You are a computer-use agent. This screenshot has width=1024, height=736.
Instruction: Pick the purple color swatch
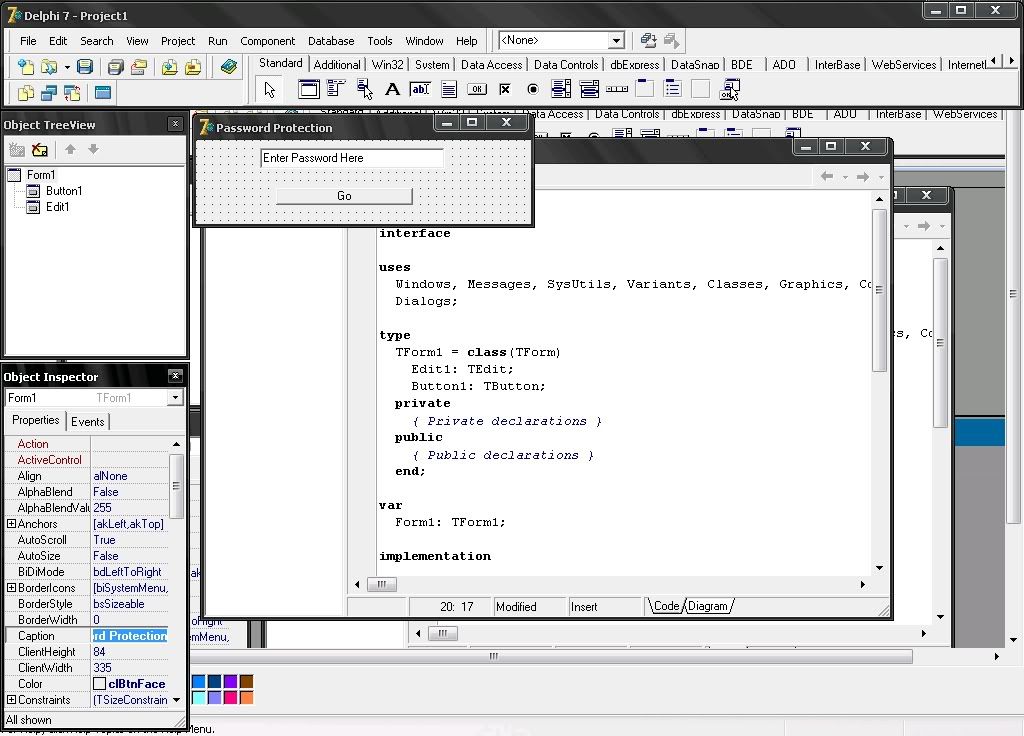(230, 682)
